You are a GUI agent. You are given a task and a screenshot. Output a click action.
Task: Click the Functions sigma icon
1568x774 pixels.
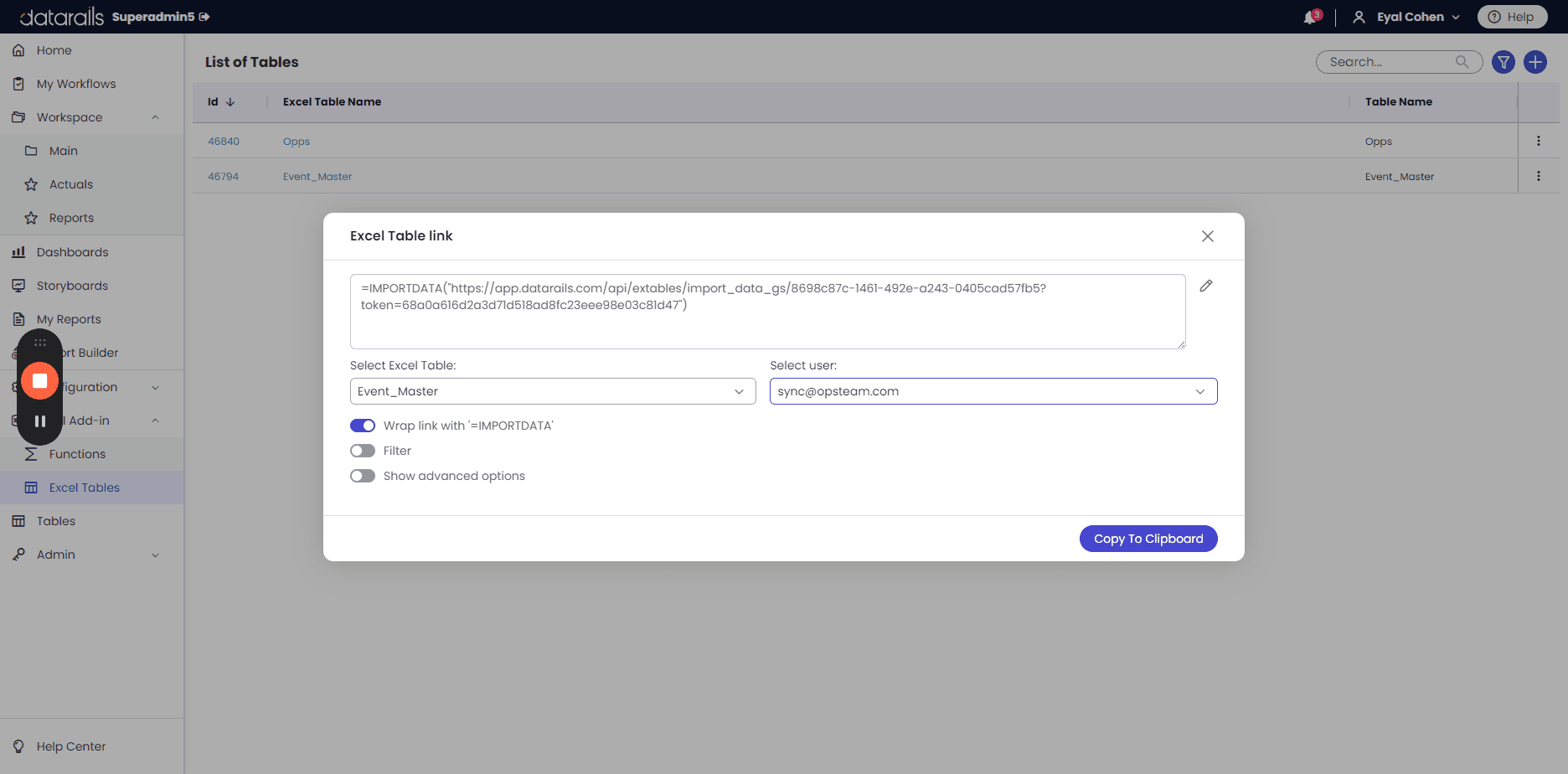(31, 454)
